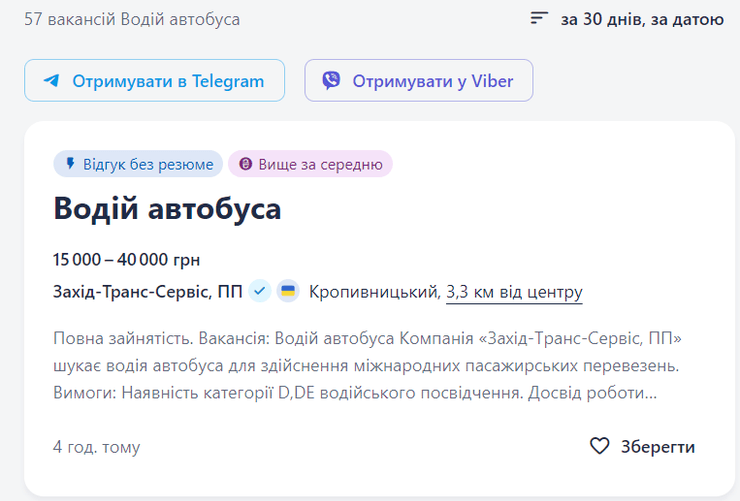Click the "4 год. тому" posting time
The height and width of the screenshot is (501, 740).
(x=97, y=447)
